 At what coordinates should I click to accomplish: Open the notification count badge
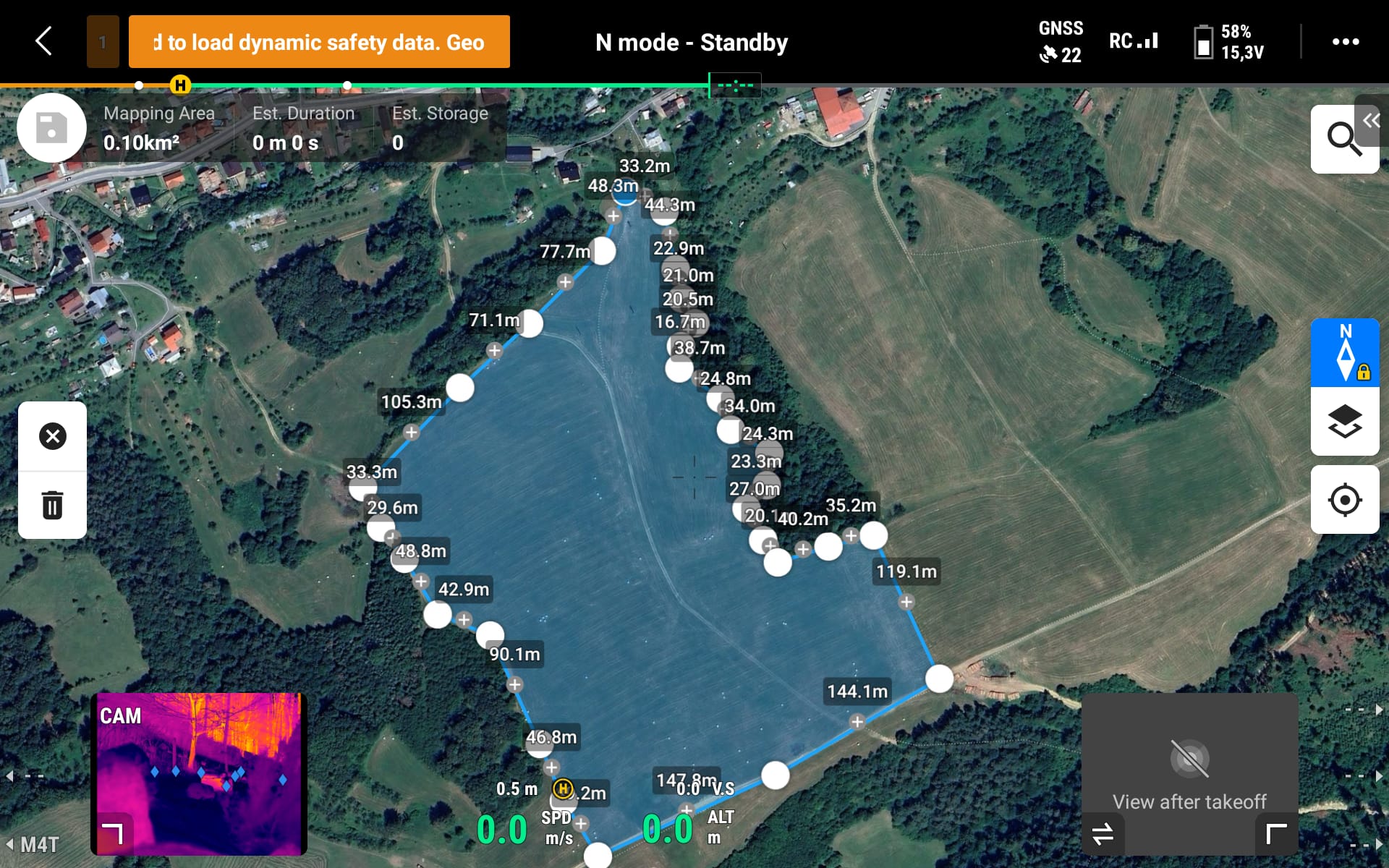tap(103, 42)
